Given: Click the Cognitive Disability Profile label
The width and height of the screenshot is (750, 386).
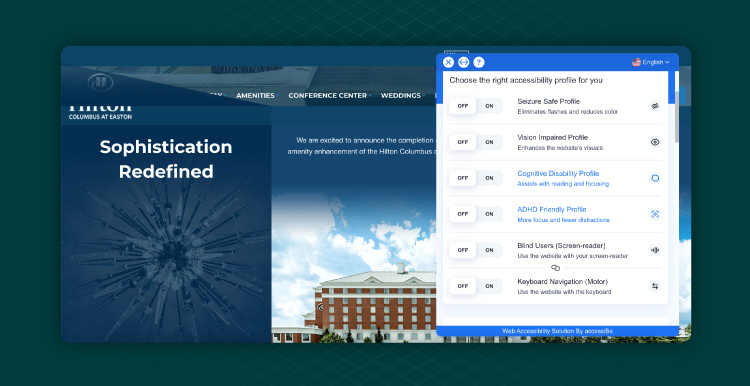Looking at the screenshot, I should tap(558, 173).
